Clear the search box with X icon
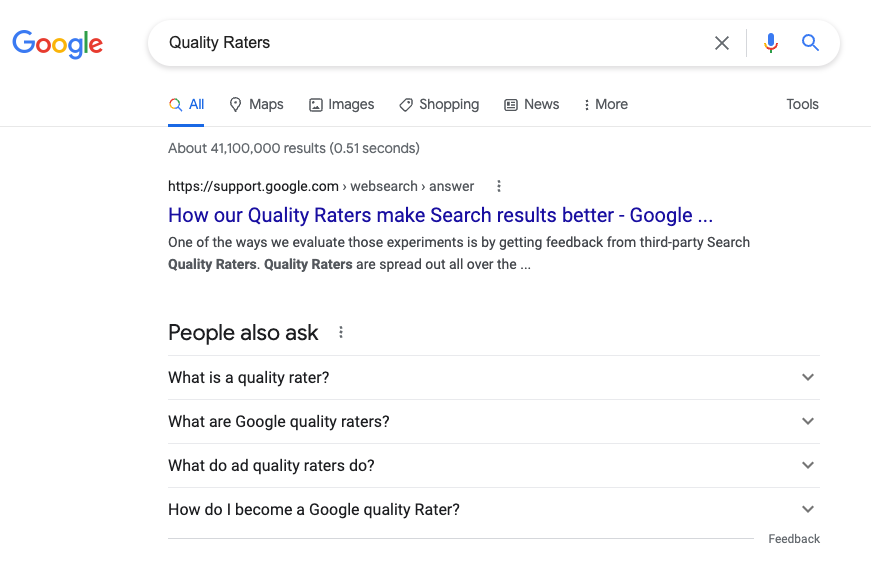The image size is (871, 576). pyautogui.click(x=722, y=43)
